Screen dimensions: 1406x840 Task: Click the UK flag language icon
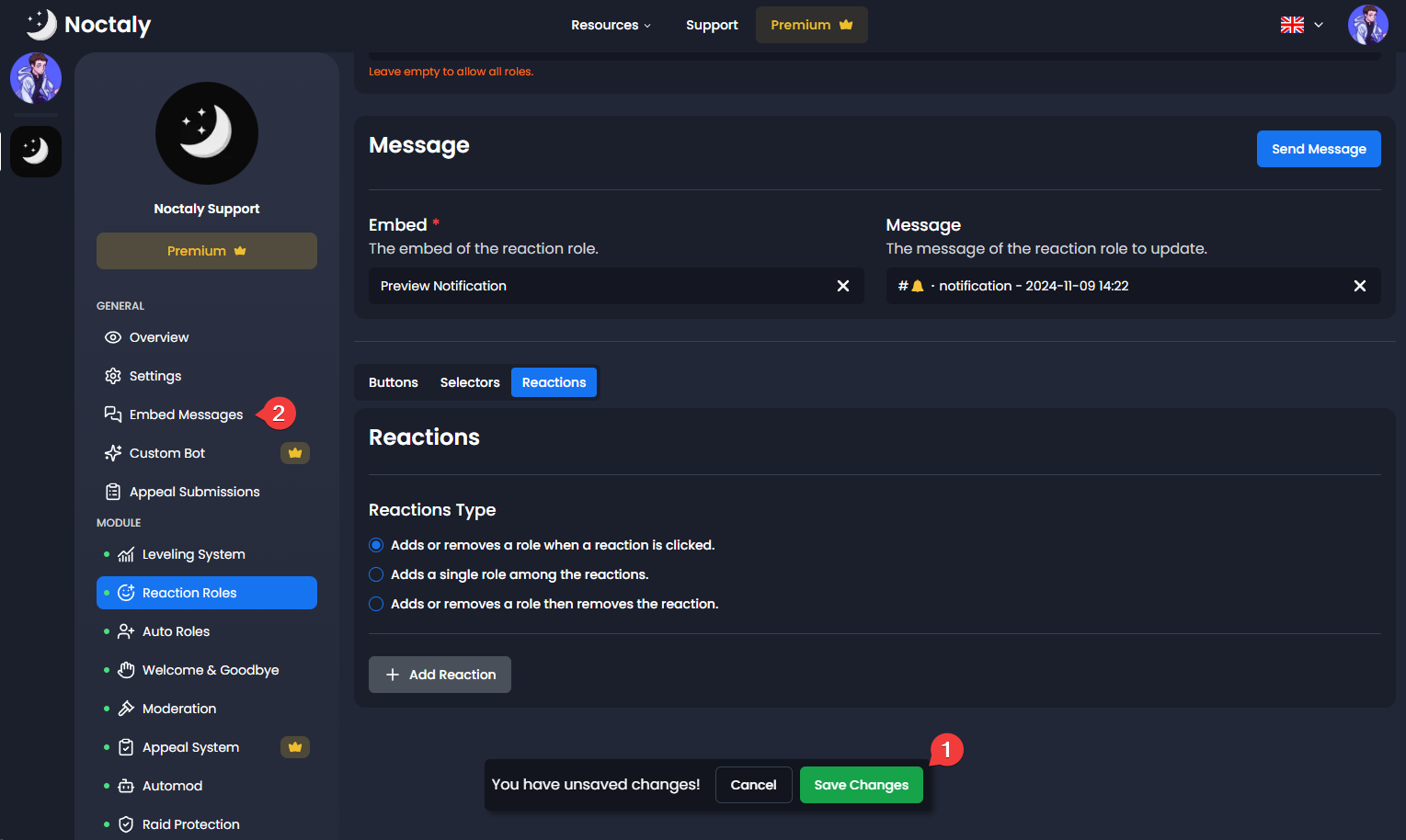(1292, 25)
